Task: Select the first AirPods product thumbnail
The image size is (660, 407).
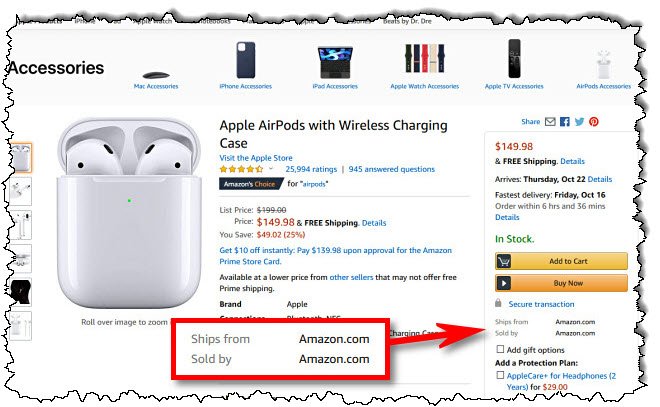Action: click(x=21, y=157)
